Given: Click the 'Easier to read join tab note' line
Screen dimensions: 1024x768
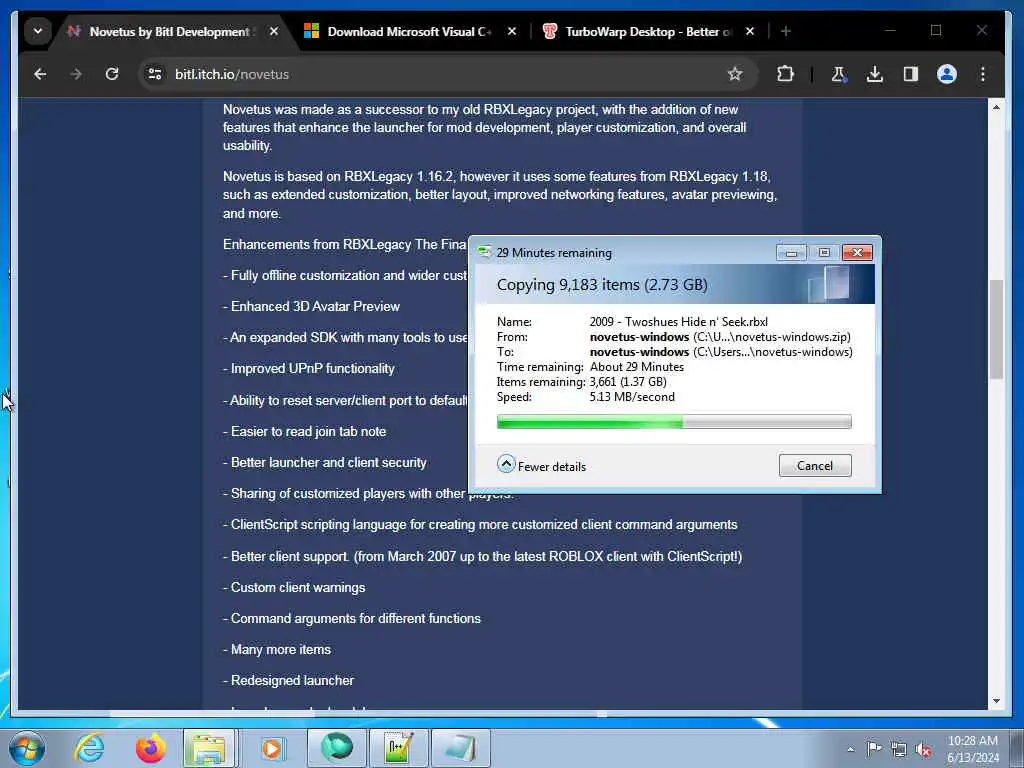Looking at the screenshot, I should click(x=304, y=432).
